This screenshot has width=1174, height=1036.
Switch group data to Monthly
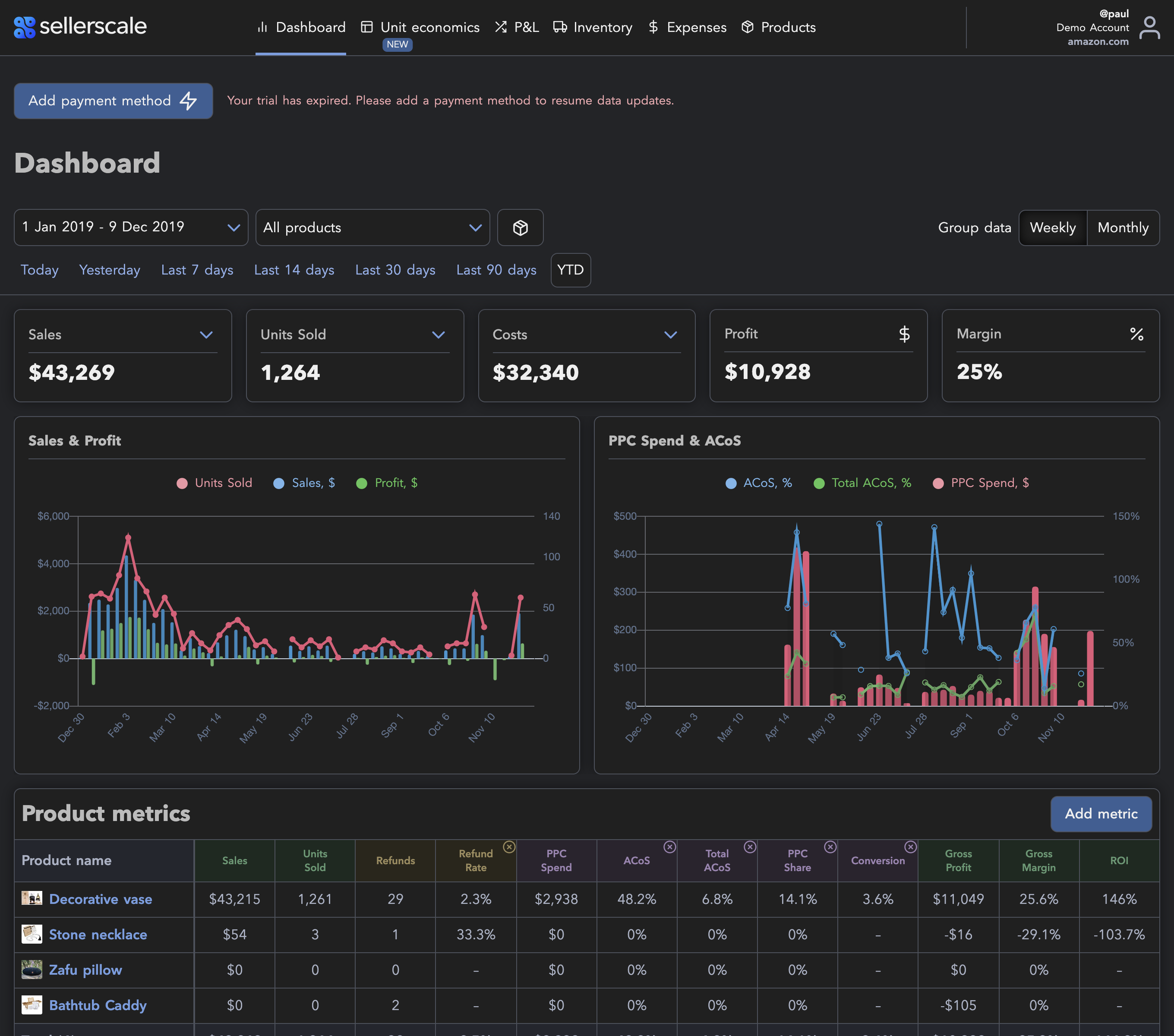[x=1122, y=228]
